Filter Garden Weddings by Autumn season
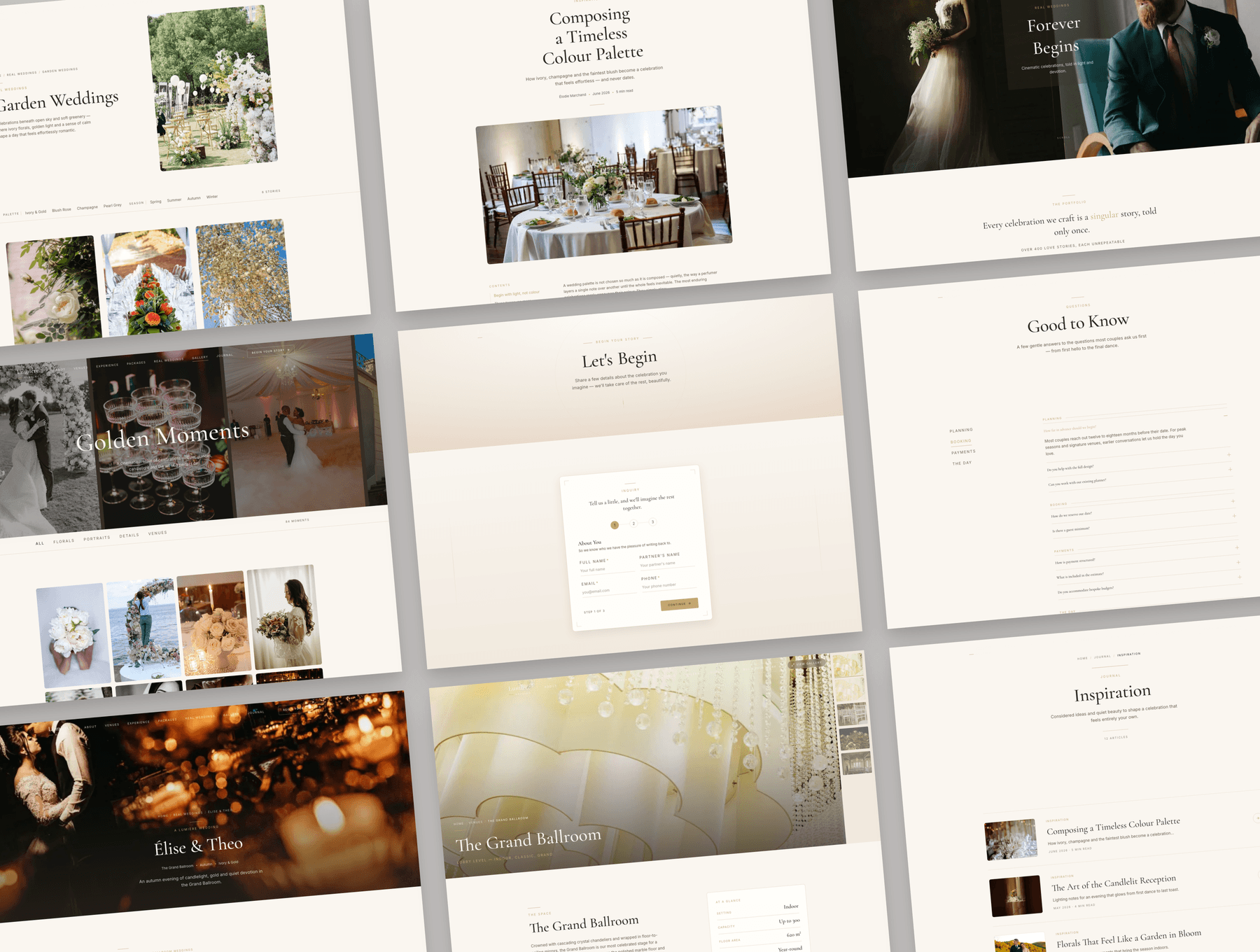Viewport: 1260px width, 952px height. tap(194, 198)
